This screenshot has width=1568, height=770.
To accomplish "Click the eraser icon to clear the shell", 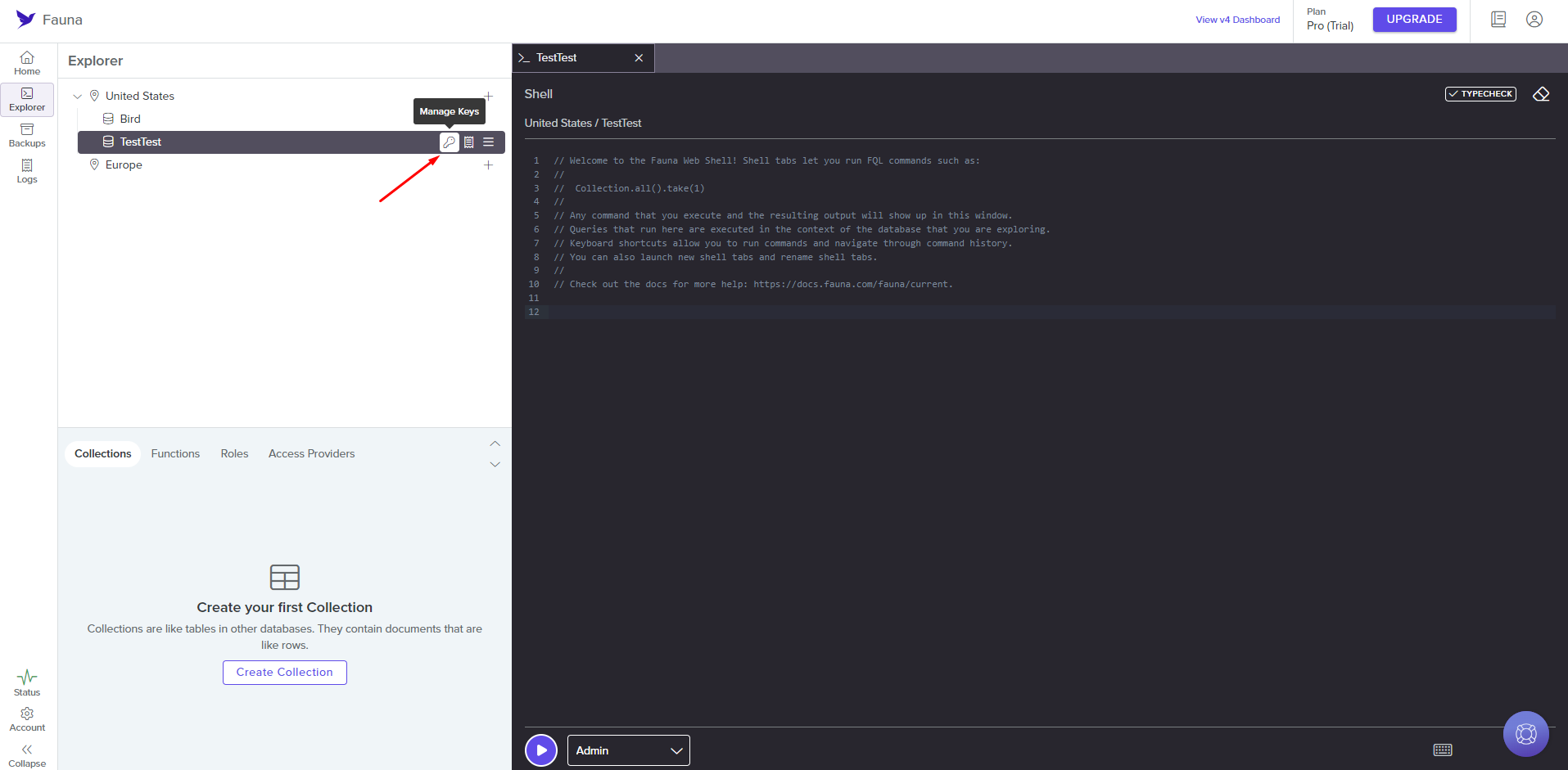I will [x=1541, y=94].
